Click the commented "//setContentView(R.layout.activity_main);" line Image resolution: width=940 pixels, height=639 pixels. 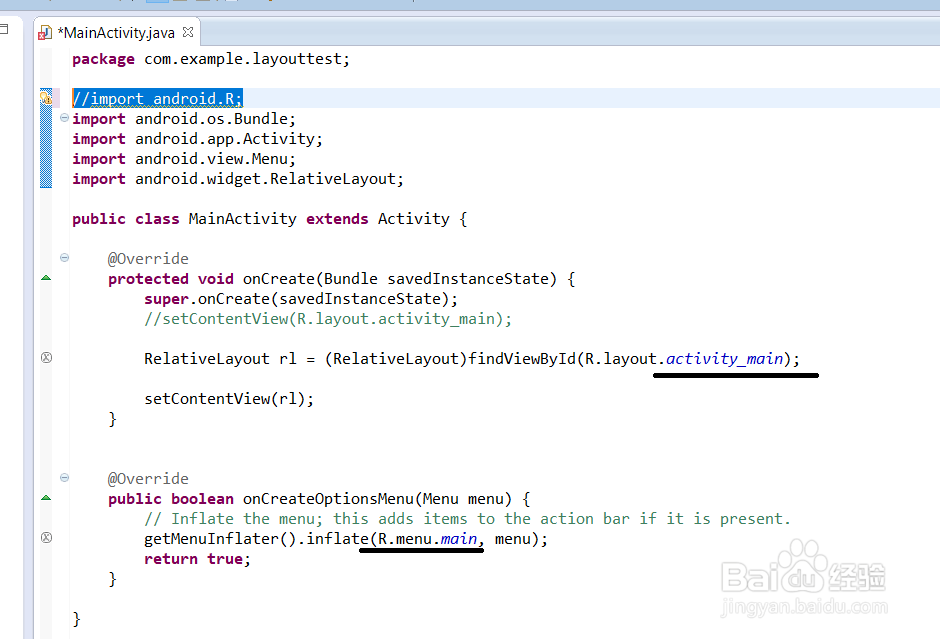click(328, 319)
